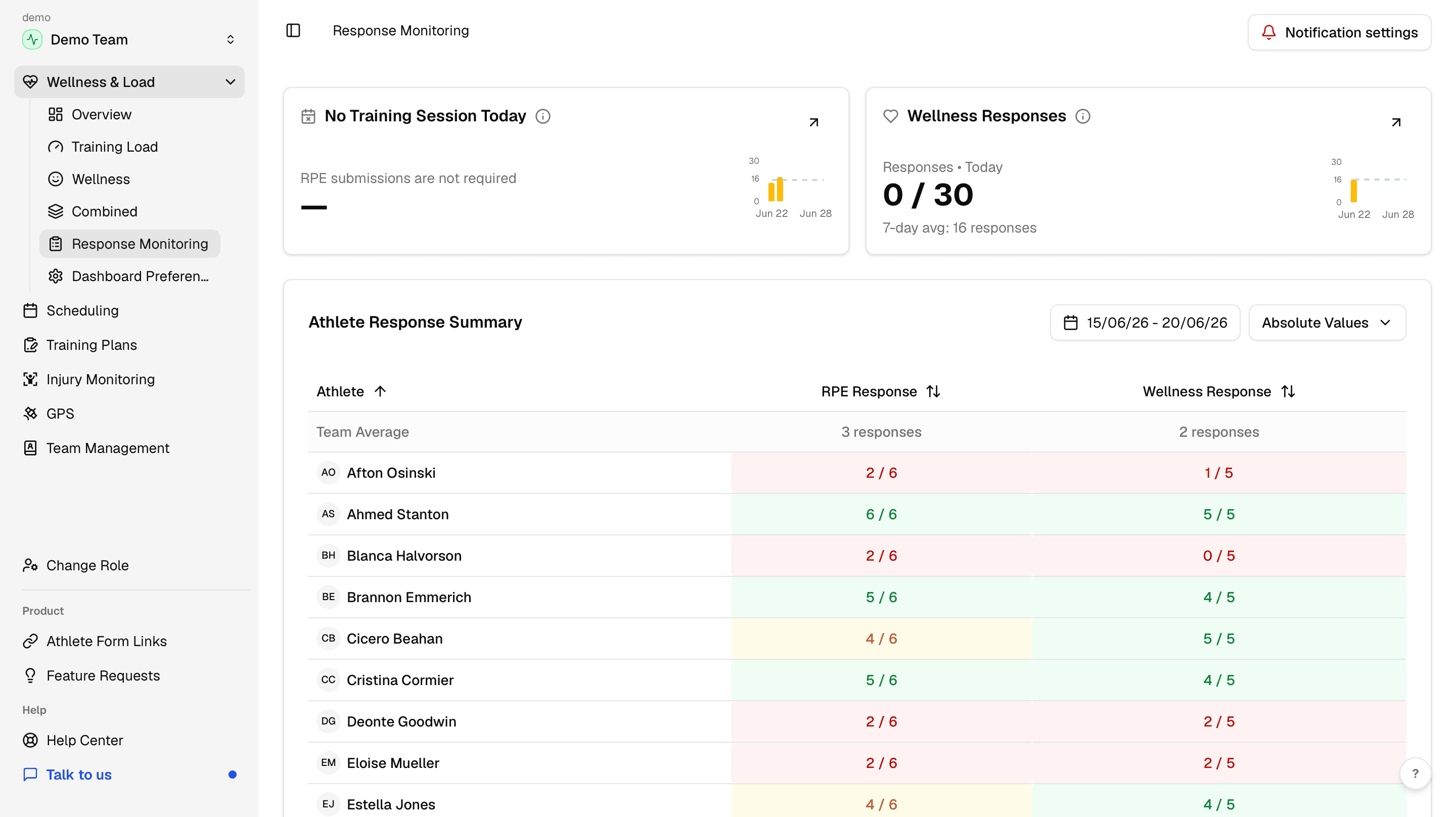The width and height of the screenshot is (1456, 817).
Task: Expand the Wellness Responses card arrow
Action: coord(1396,122)
